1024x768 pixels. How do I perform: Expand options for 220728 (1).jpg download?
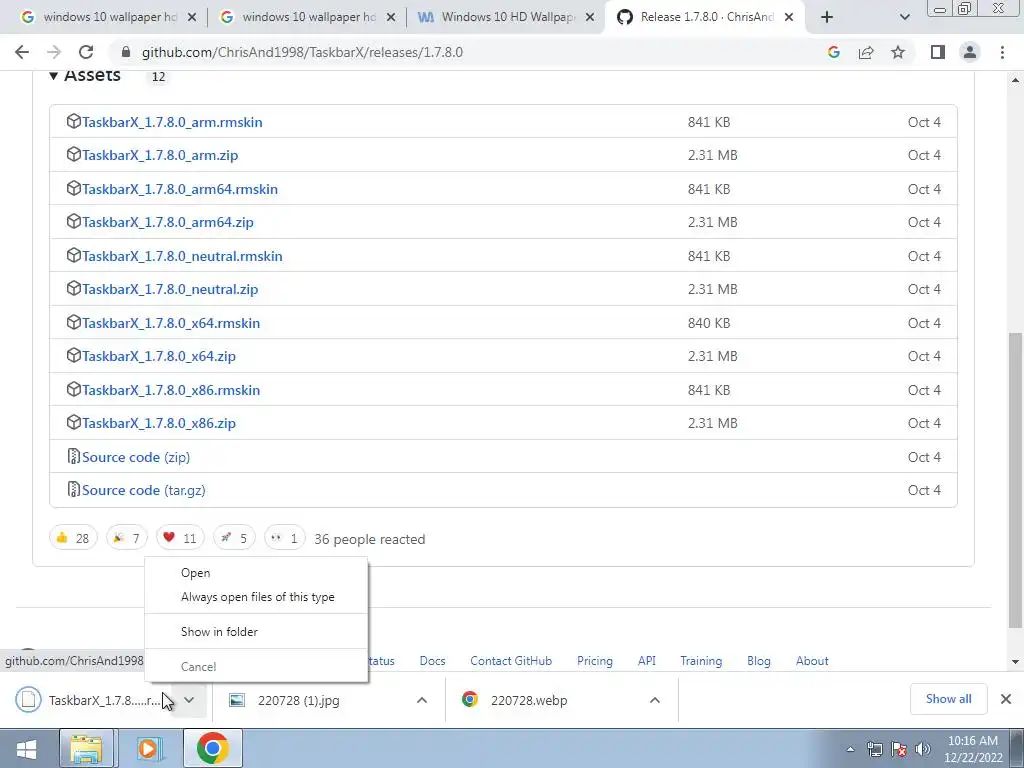(x=422, y=700)
